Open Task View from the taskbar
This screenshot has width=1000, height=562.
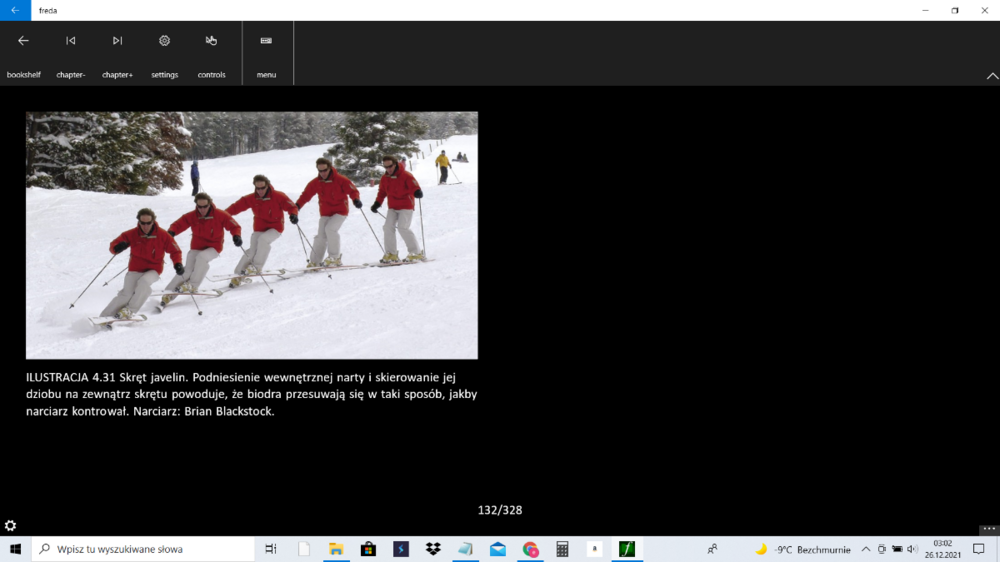[271, 549]
